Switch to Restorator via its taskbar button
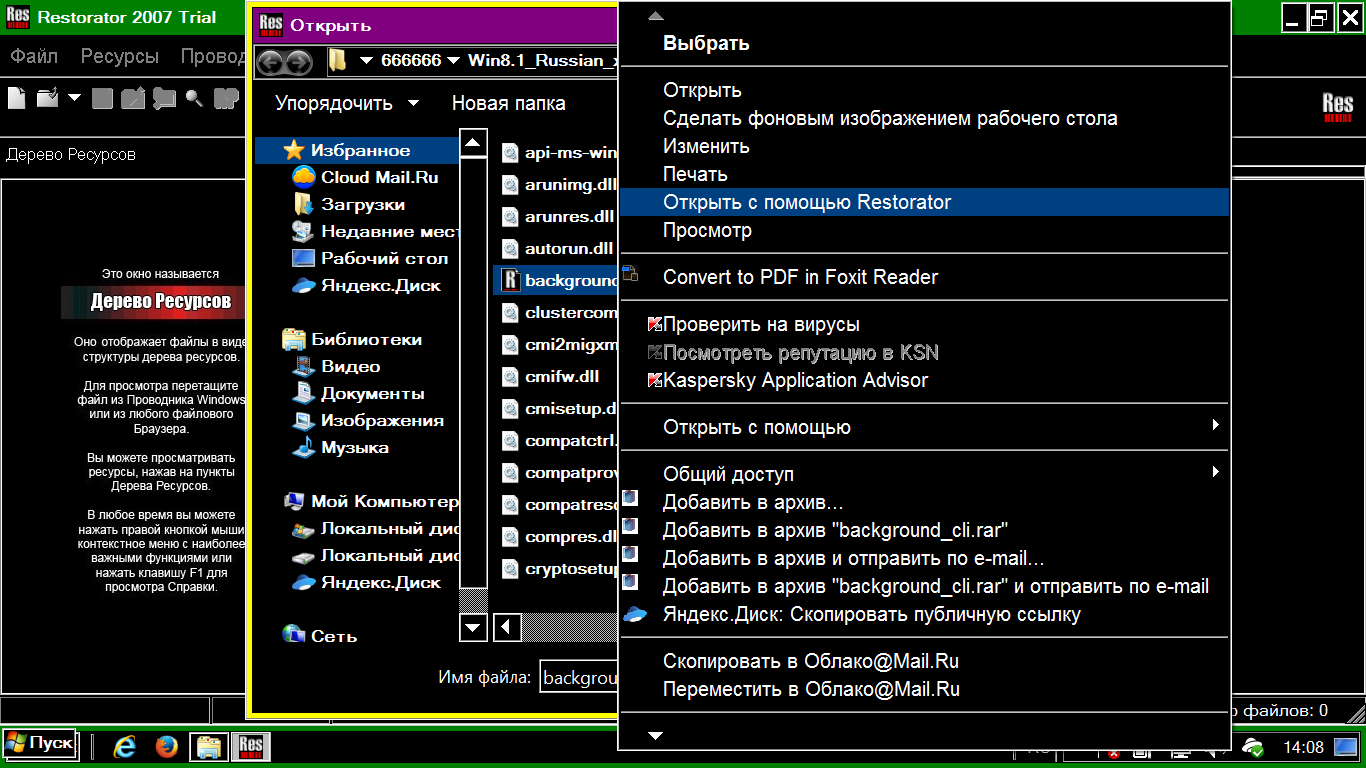1366x768 pixels. 251,746
